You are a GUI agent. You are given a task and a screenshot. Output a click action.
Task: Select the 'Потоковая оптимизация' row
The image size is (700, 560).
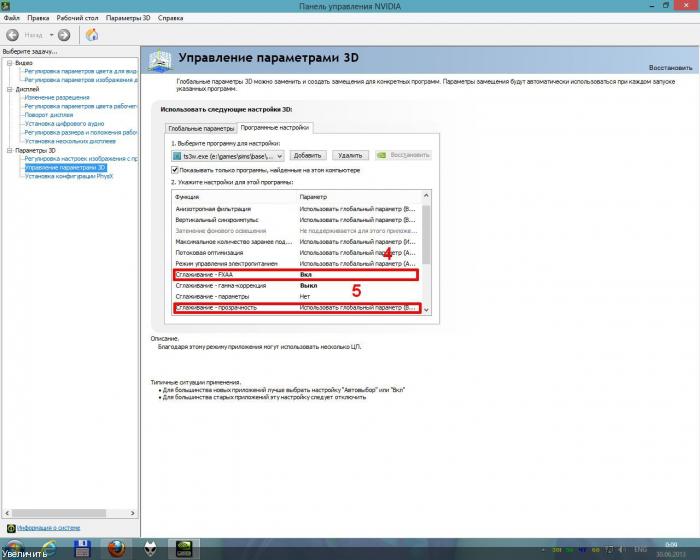[296, 253]
